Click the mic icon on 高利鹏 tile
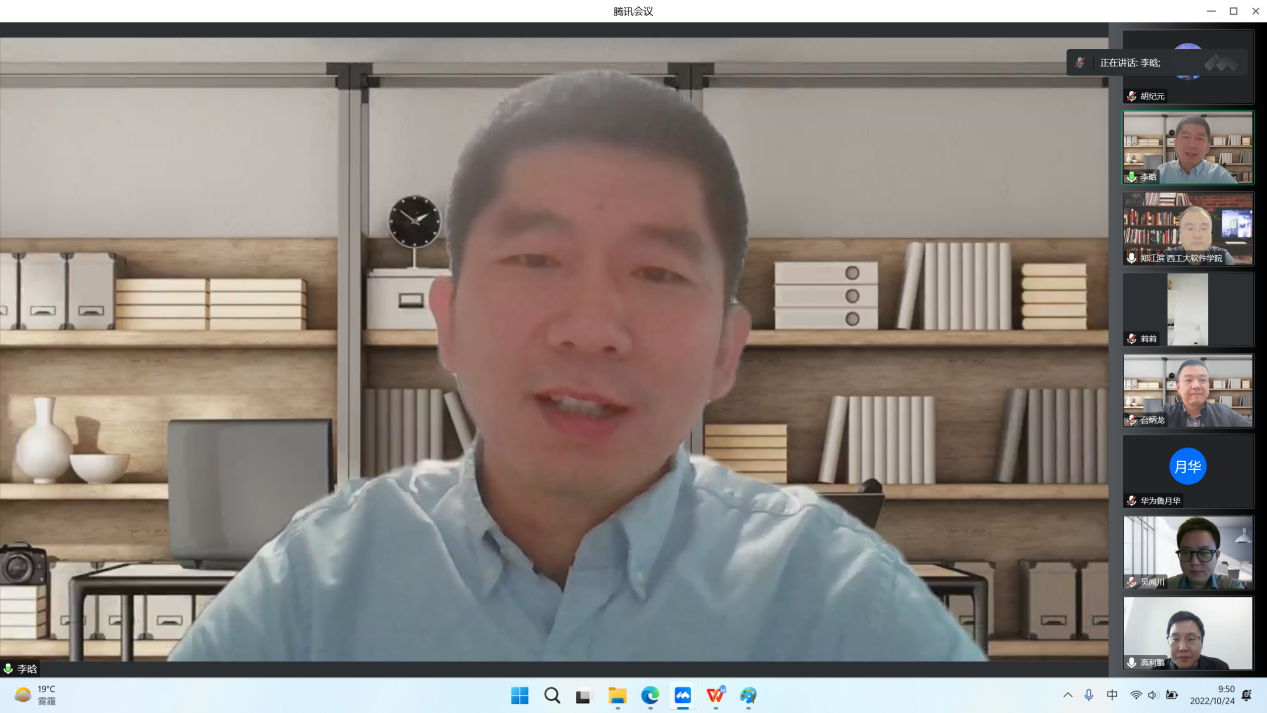This screenshot has width=1267, height=713. pos(1132,662)
